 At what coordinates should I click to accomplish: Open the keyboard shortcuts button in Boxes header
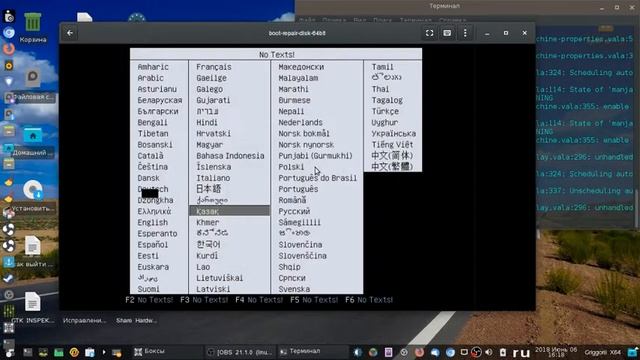447,33
